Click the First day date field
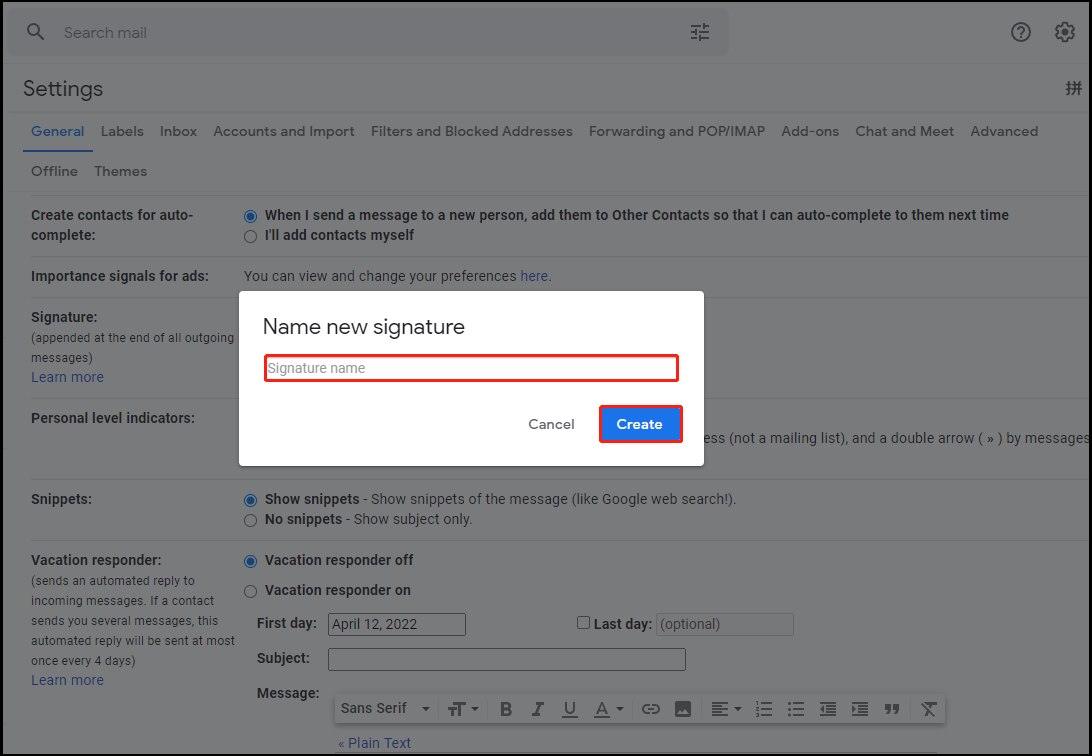This screenshot has width=1092, height=756. 397,624
